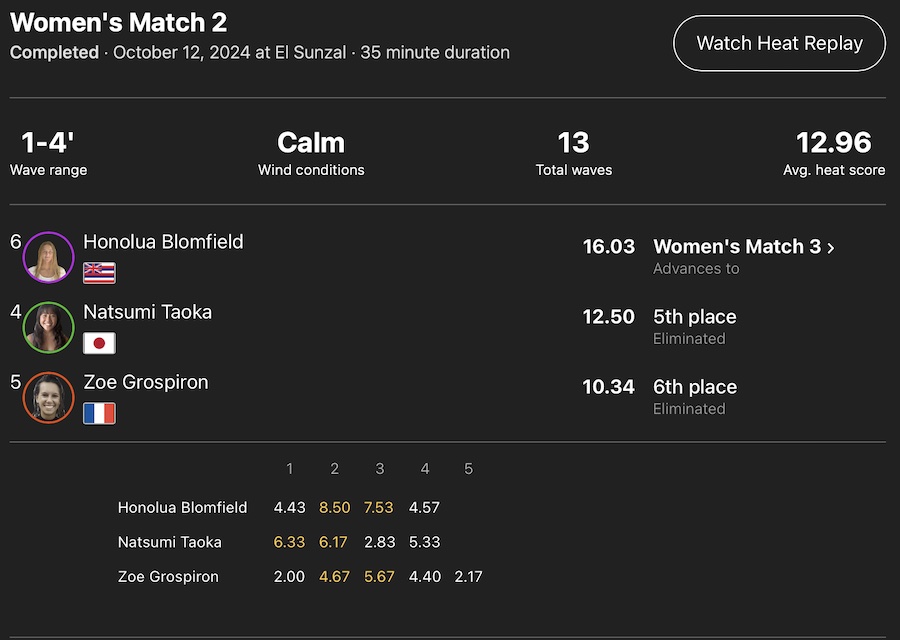
Task: Click wave column header 5
Action: click(468, 468)
